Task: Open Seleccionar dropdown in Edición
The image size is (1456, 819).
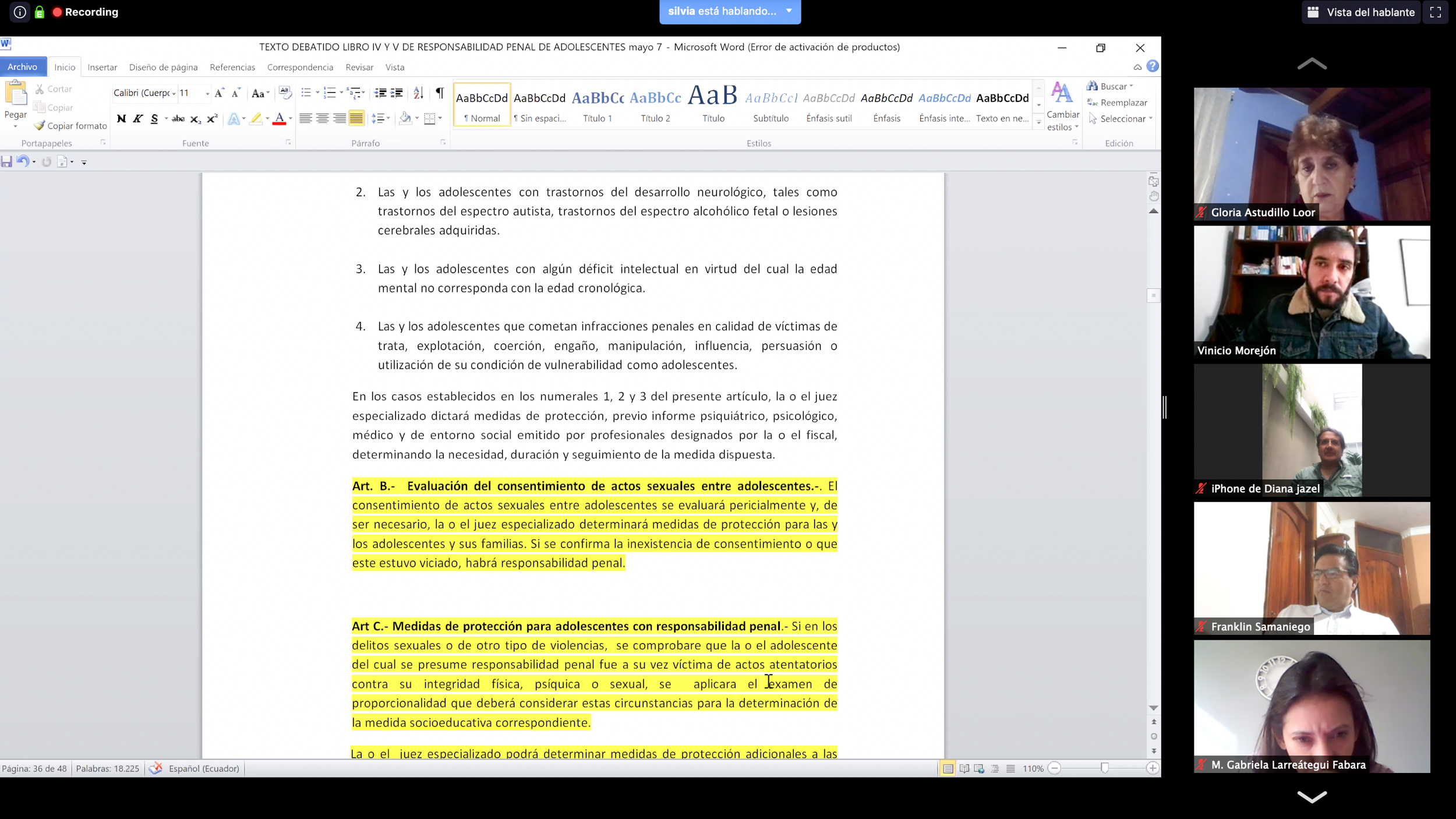Action: click(1120, 119)
